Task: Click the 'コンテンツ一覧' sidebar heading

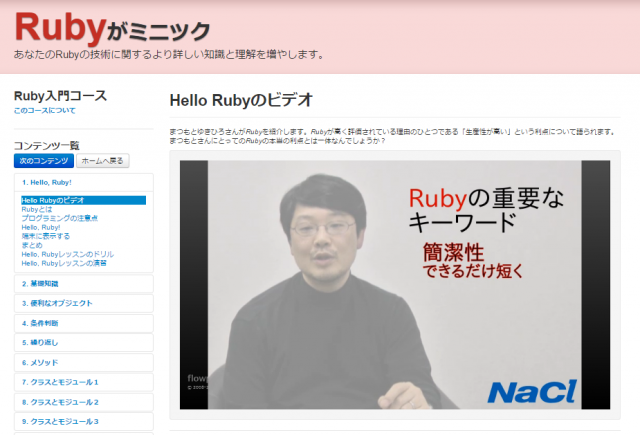Action: pos(47,146)
